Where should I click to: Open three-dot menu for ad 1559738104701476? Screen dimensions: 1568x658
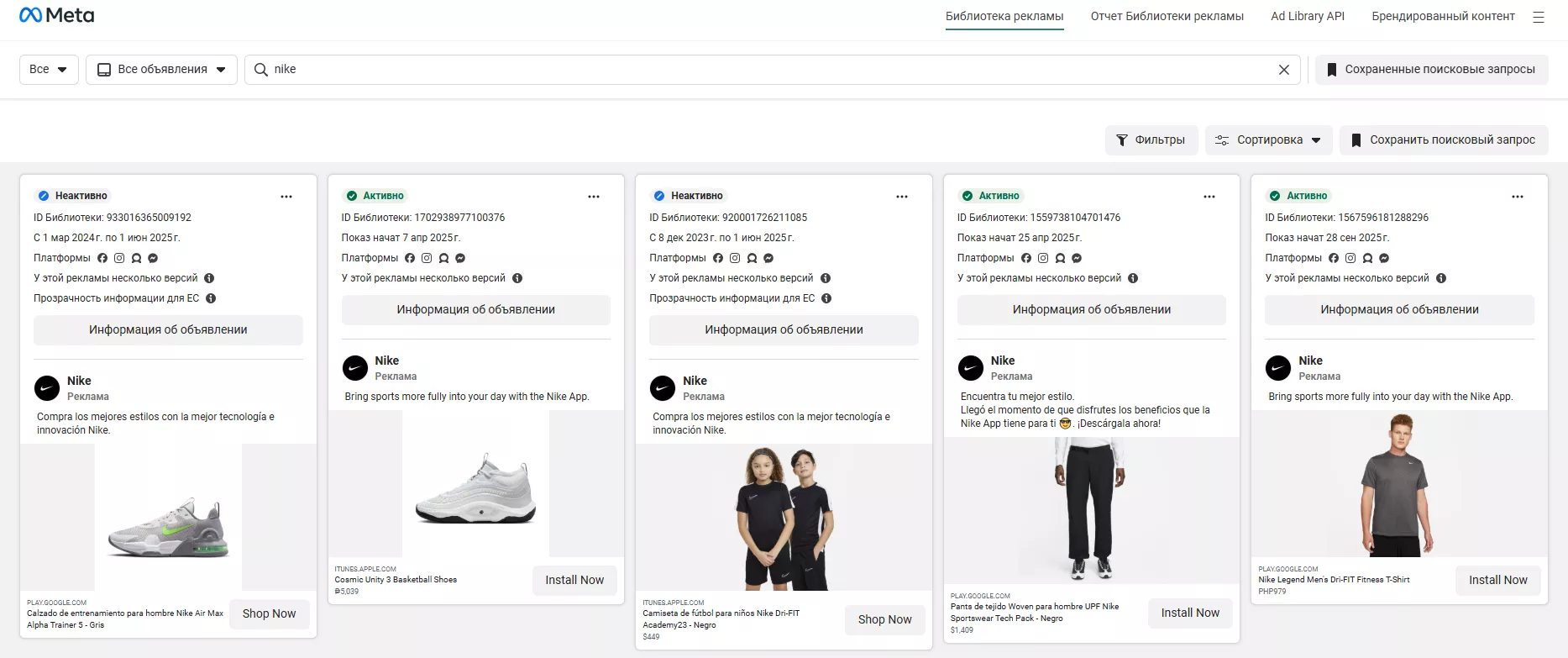(1209, 197)
